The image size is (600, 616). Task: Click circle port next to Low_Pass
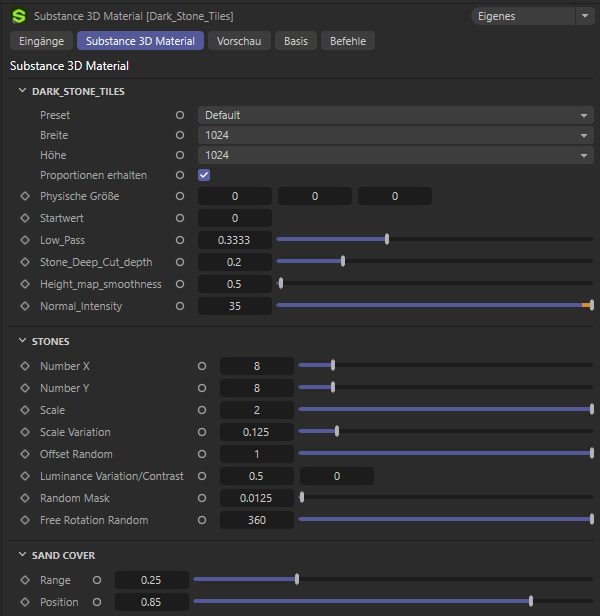[x=180, y=240]
